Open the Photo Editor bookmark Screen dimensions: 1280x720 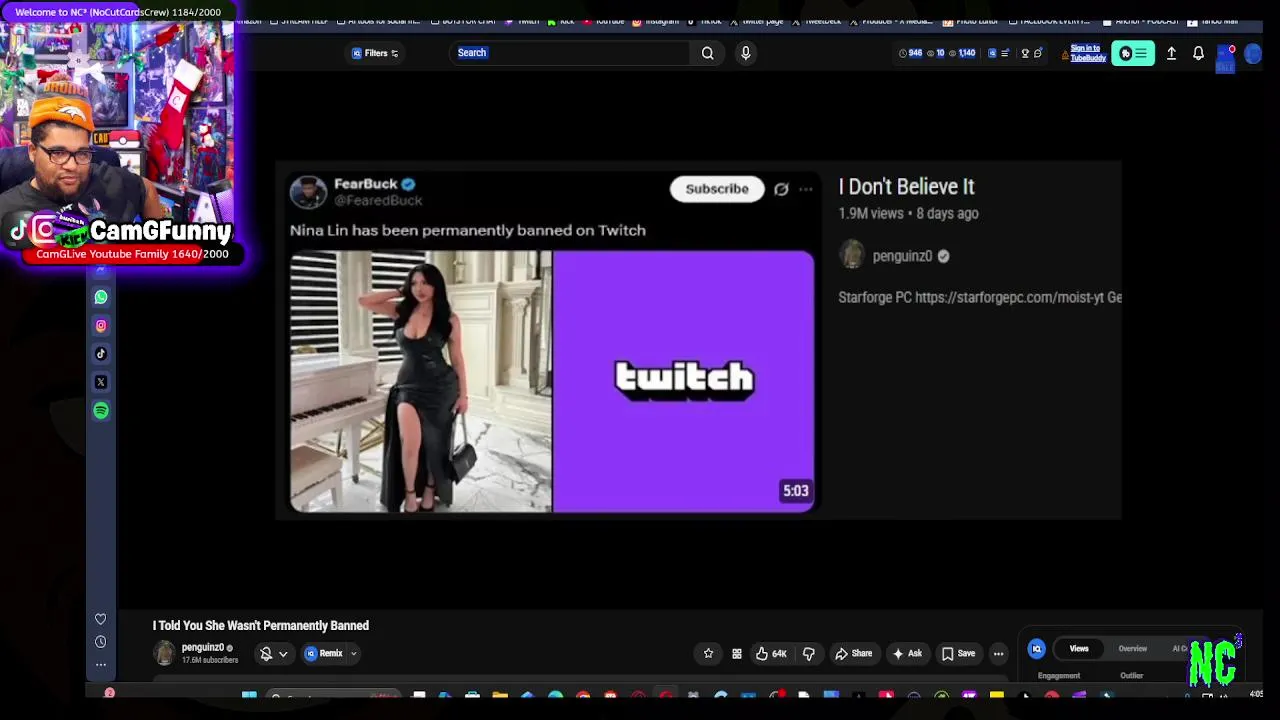[970, 21]
